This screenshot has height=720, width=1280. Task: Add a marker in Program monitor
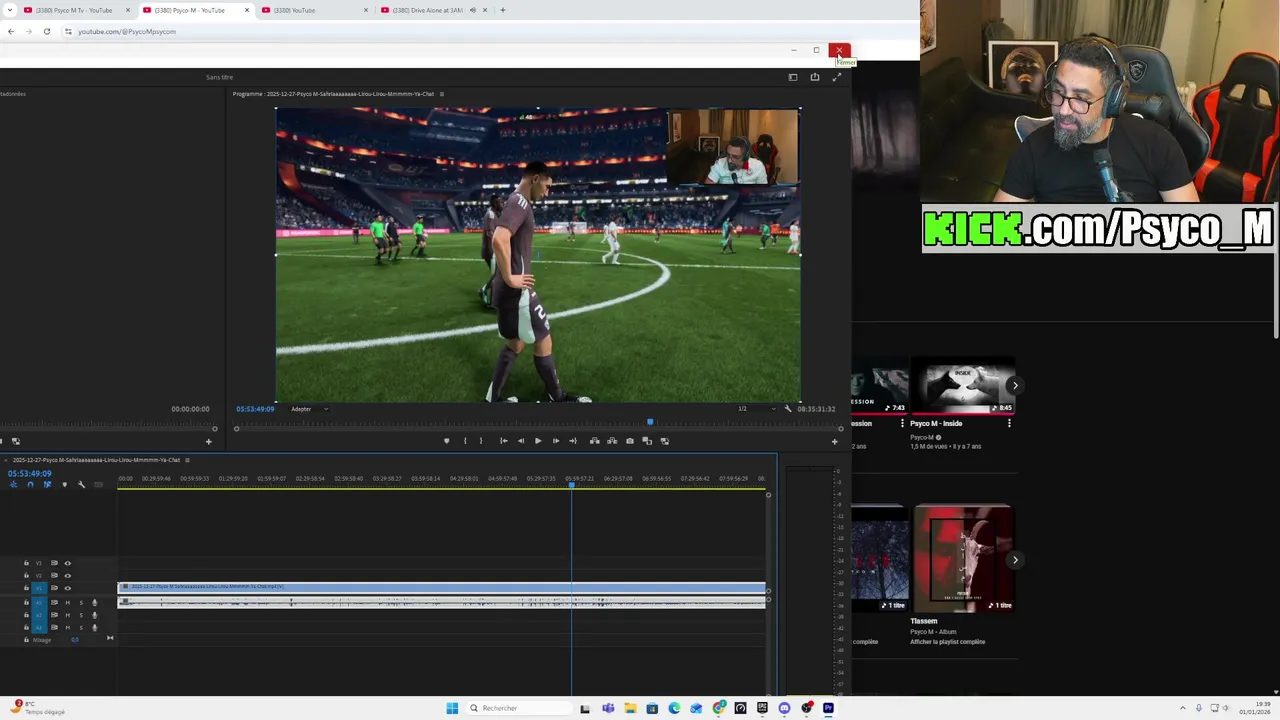point(447,441)
